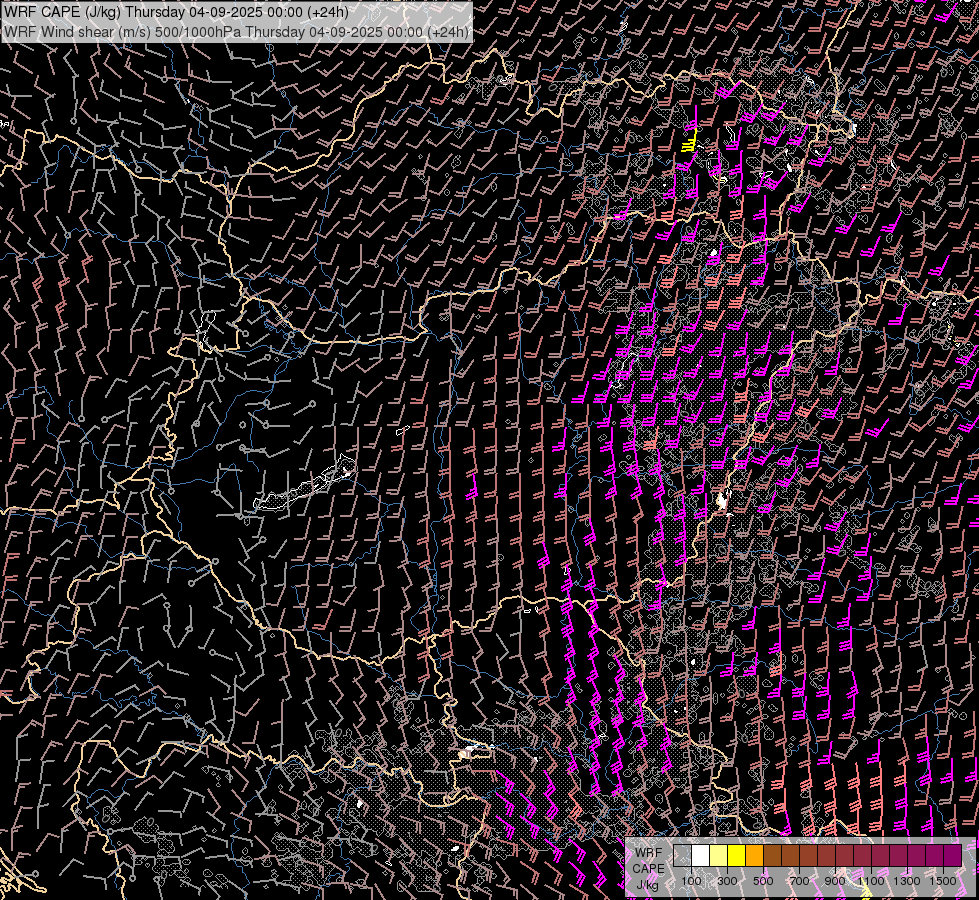This screenshot has height=900, width=979.
Task: Select the transparent grey first legend swatch
Action: pos(682,855)
